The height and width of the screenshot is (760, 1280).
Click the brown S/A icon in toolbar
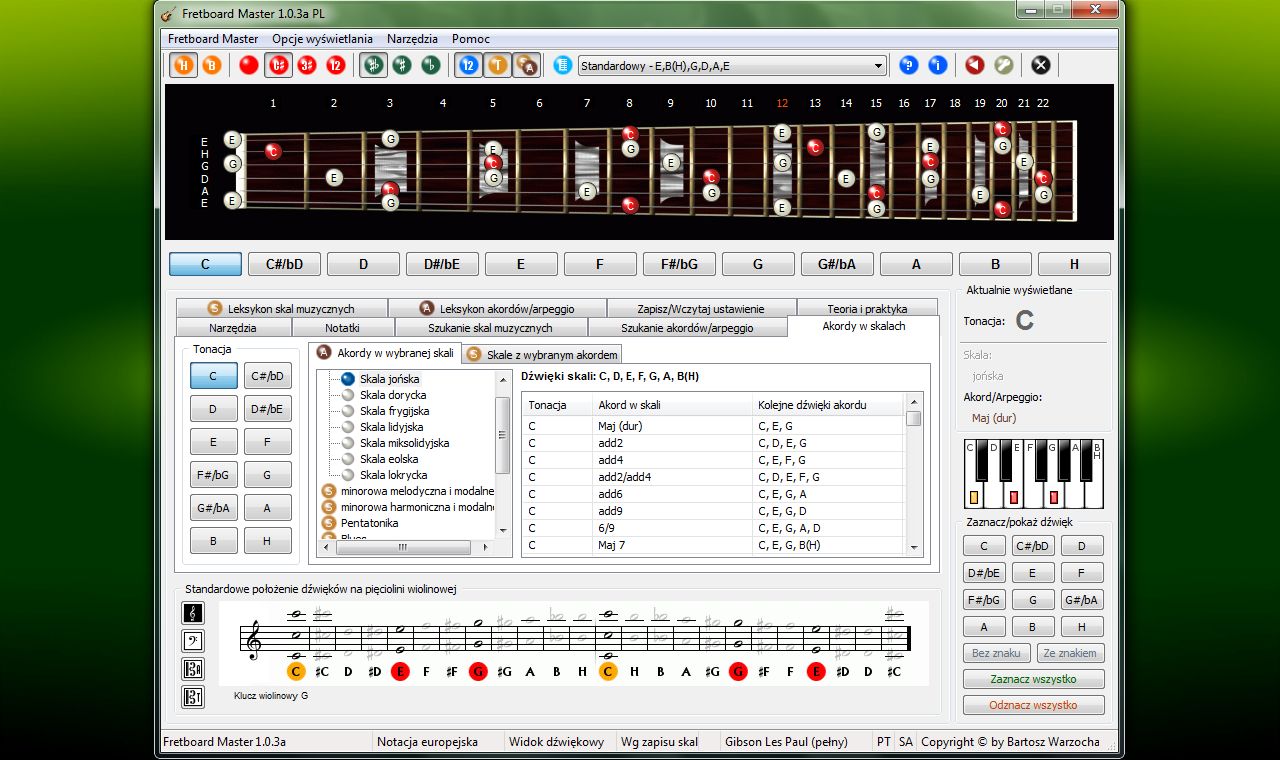[x=527, y=65]
